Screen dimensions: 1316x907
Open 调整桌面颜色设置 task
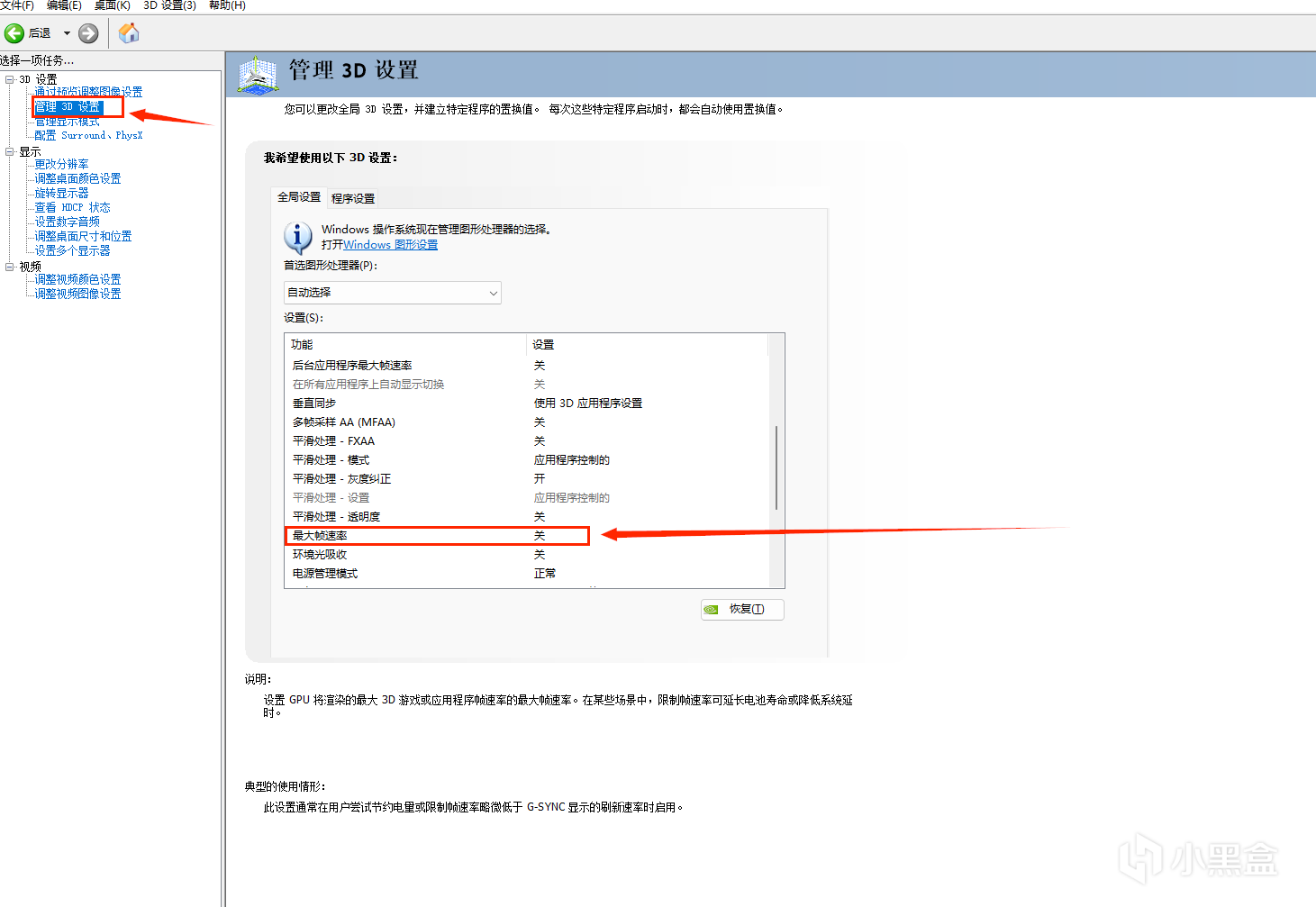77,178
